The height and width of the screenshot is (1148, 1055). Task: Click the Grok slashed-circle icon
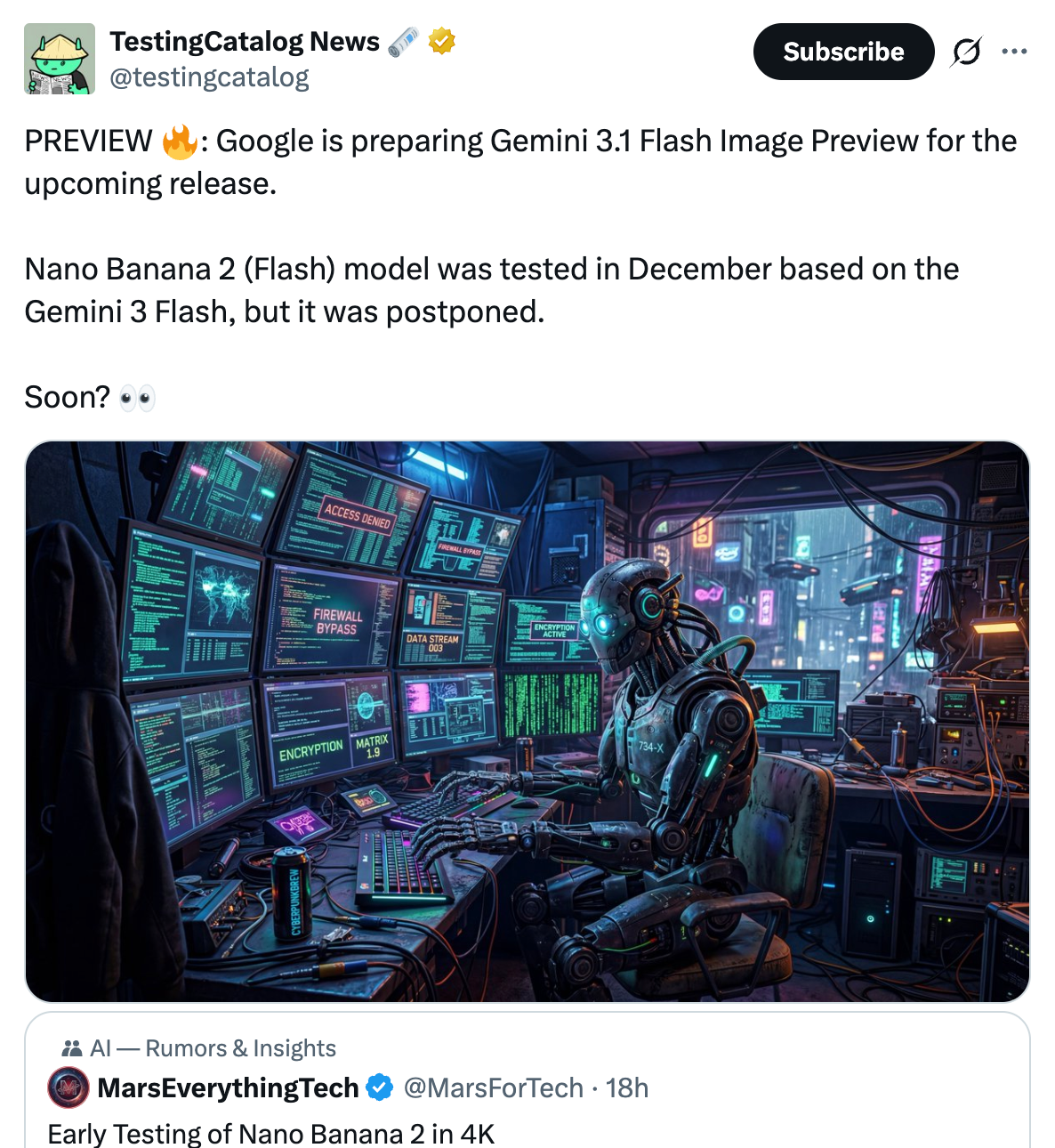(x=966, y=52)
